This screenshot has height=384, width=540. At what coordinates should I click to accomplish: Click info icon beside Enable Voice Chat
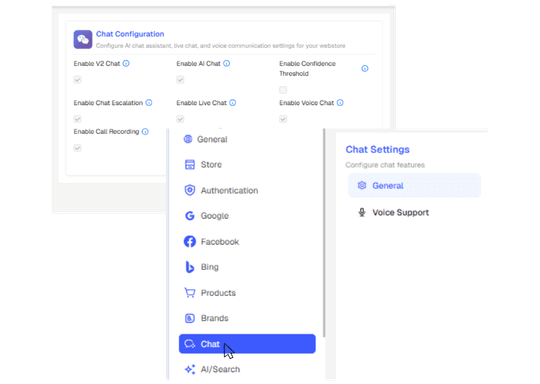coord(340,103)
